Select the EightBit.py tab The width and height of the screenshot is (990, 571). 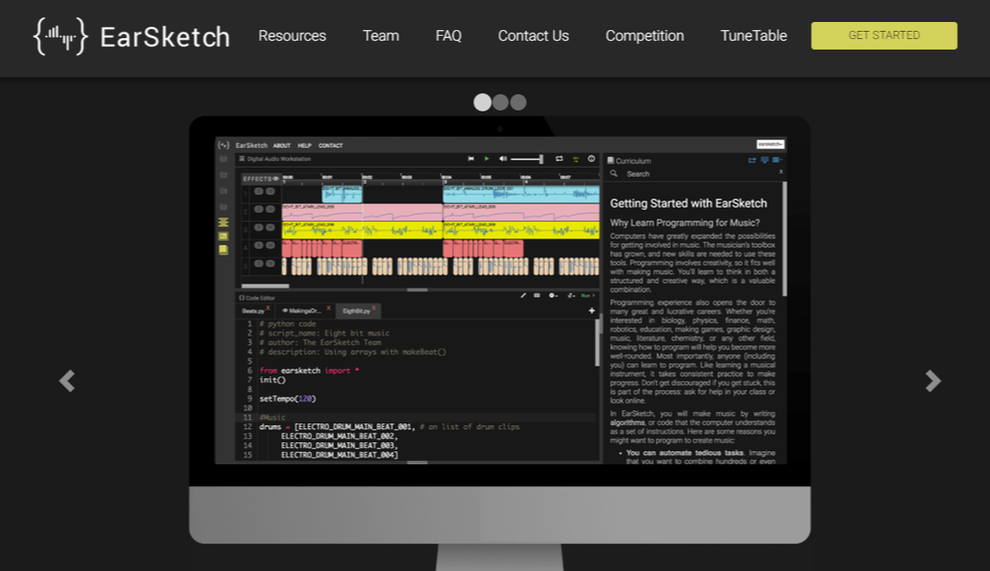[x=356, y=311]
